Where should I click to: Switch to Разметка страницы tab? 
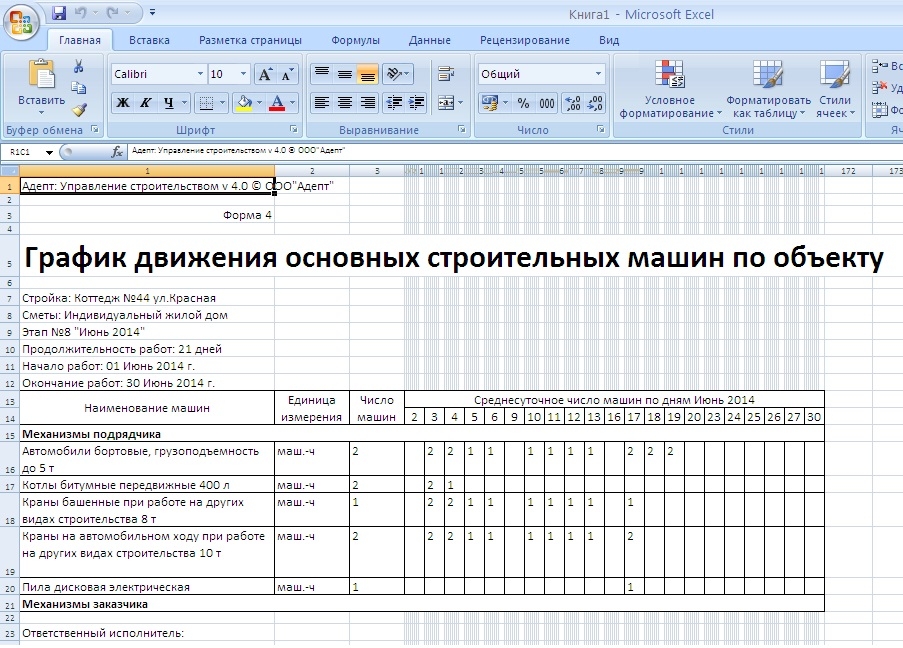(x=250, y=40)
